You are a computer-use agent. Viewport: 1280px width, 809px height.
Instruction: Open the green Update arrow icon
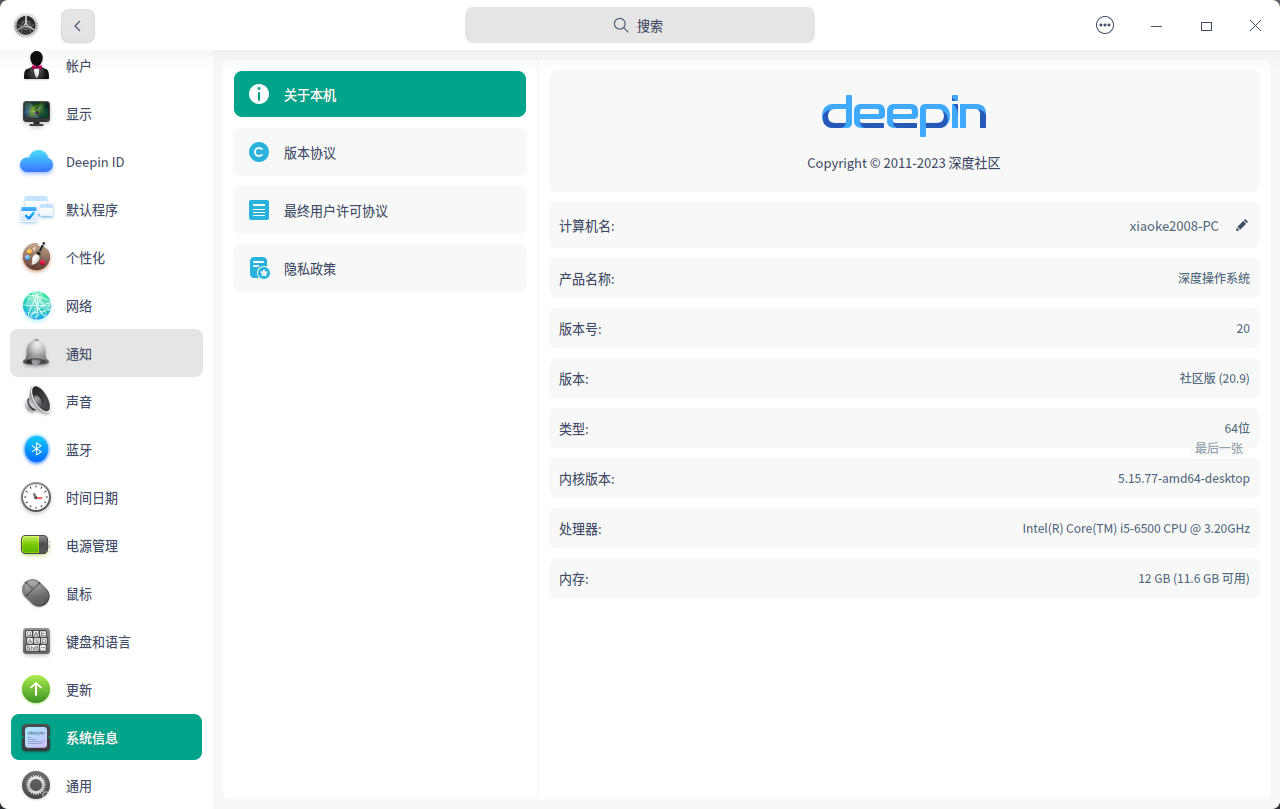tap(36, 689)
